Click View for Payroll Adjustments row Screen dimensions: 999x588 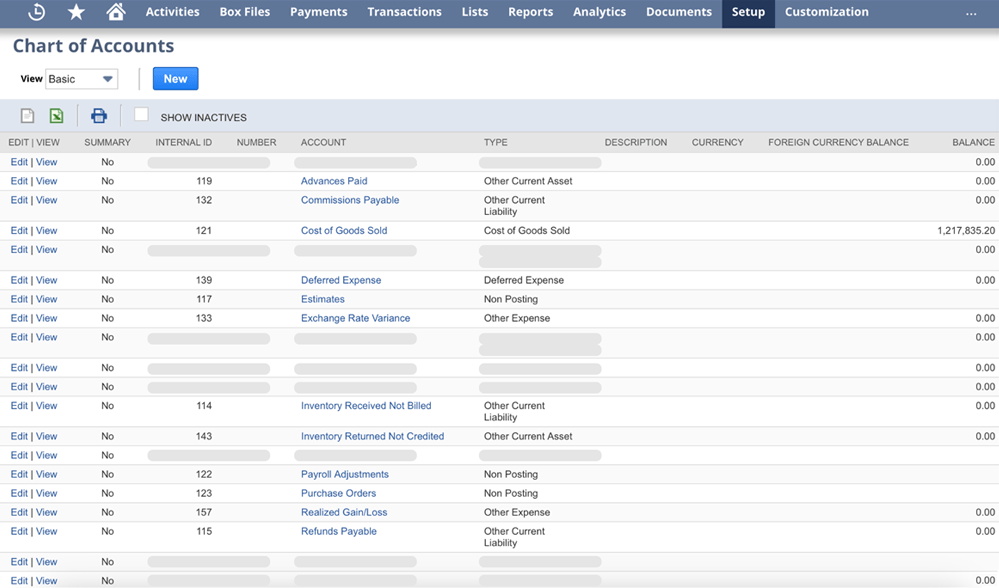point(47,475)
